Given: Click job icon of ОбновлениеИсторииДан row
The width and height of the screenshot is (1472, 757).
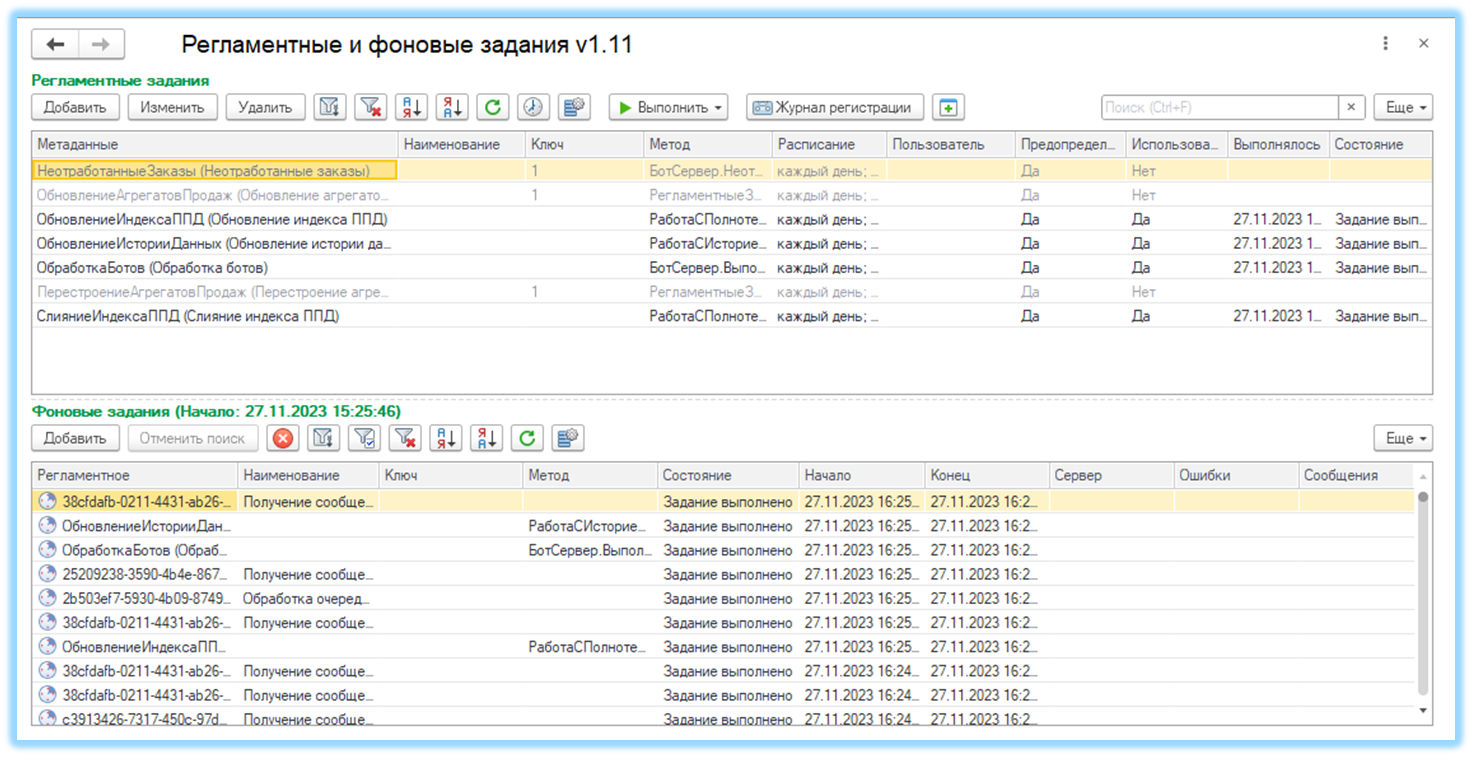Looking at the screenshot, I should pos(47,526).
